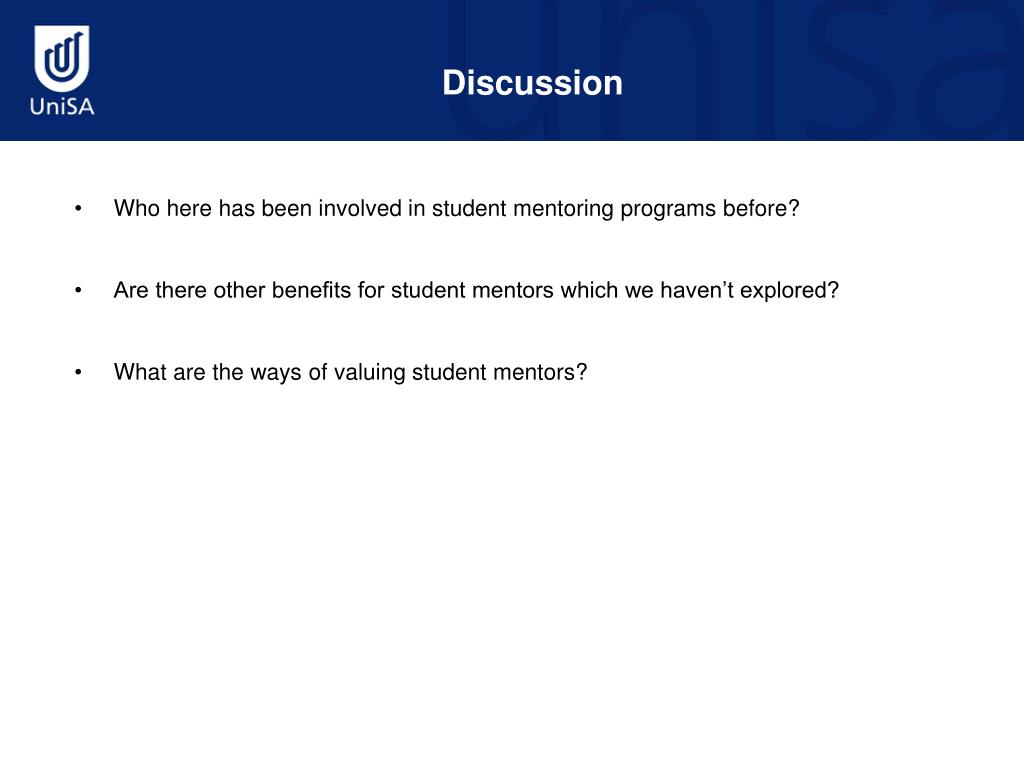1024x768 pixels.
Task: Select the UniSA wordmark under the shield
Action: pos(62,106)
